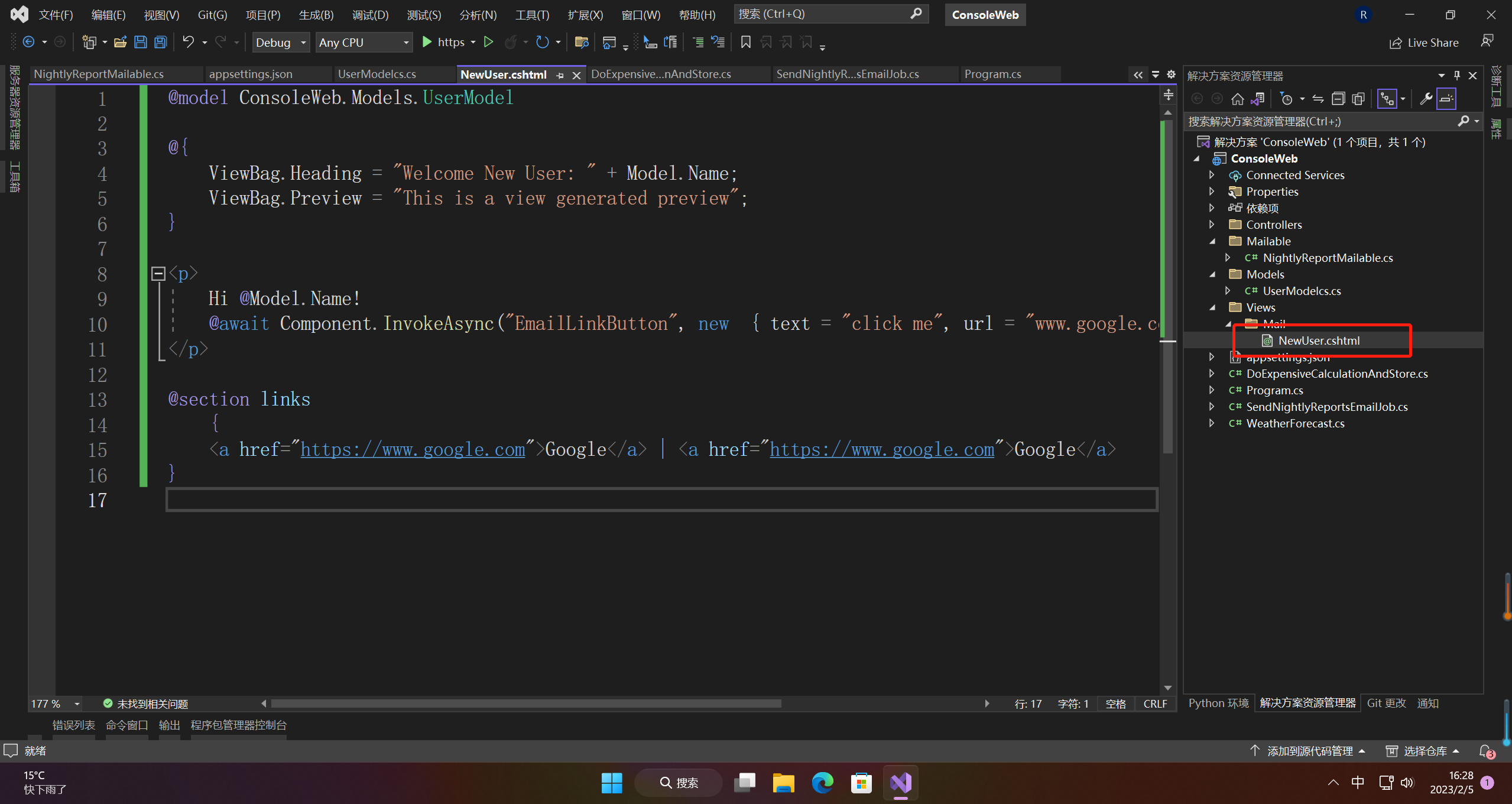Click the bookmark toggle toolbar icon
1512x804 pixels.
pyautogui.click(x=745, y=42)
